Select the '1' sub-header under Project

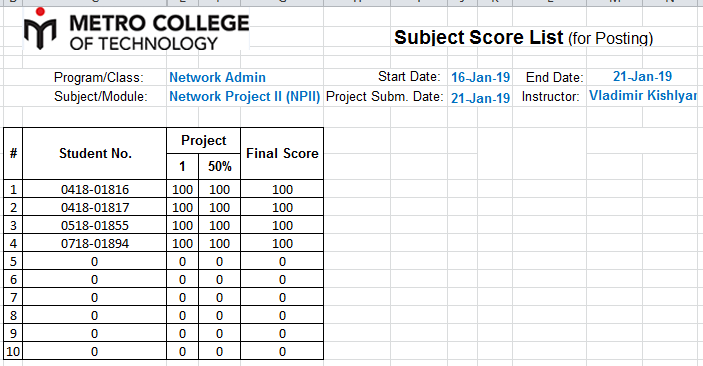click(182, 167)
